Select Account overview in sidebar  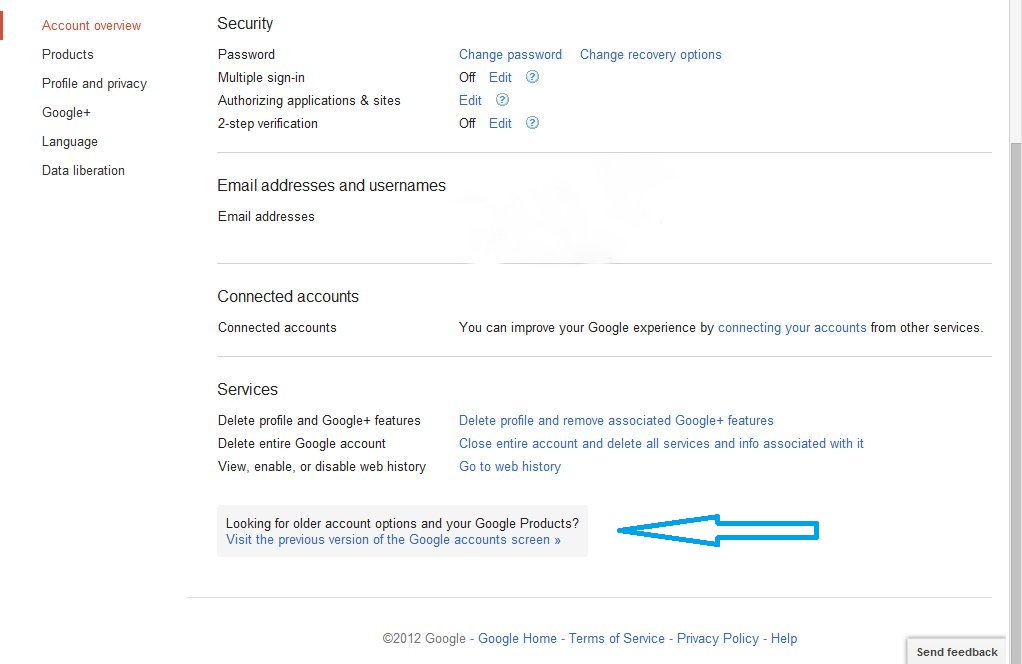[91, 25]
